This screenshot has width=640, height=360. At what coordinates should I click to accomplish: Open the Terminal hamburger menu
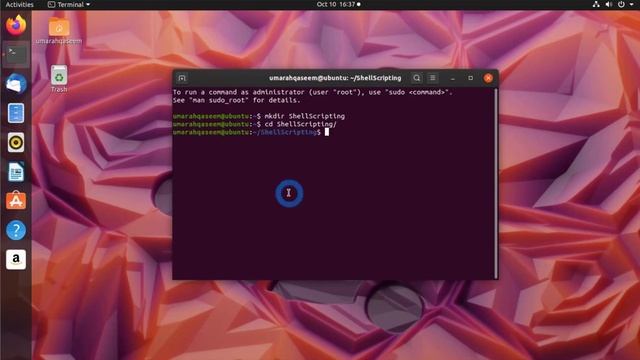pyautogui.click(x=433, y=78)
